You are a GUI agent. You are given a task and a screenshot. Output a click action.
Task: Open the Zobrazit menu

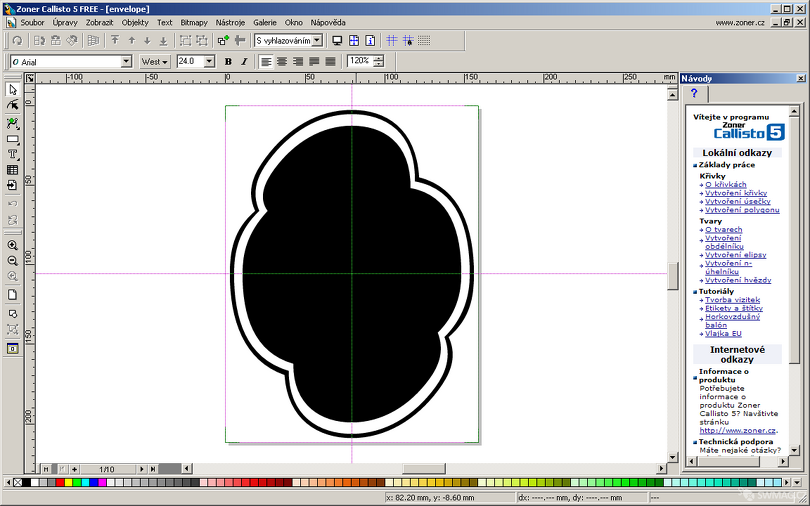pyautogui.click(x=99, y=23)
